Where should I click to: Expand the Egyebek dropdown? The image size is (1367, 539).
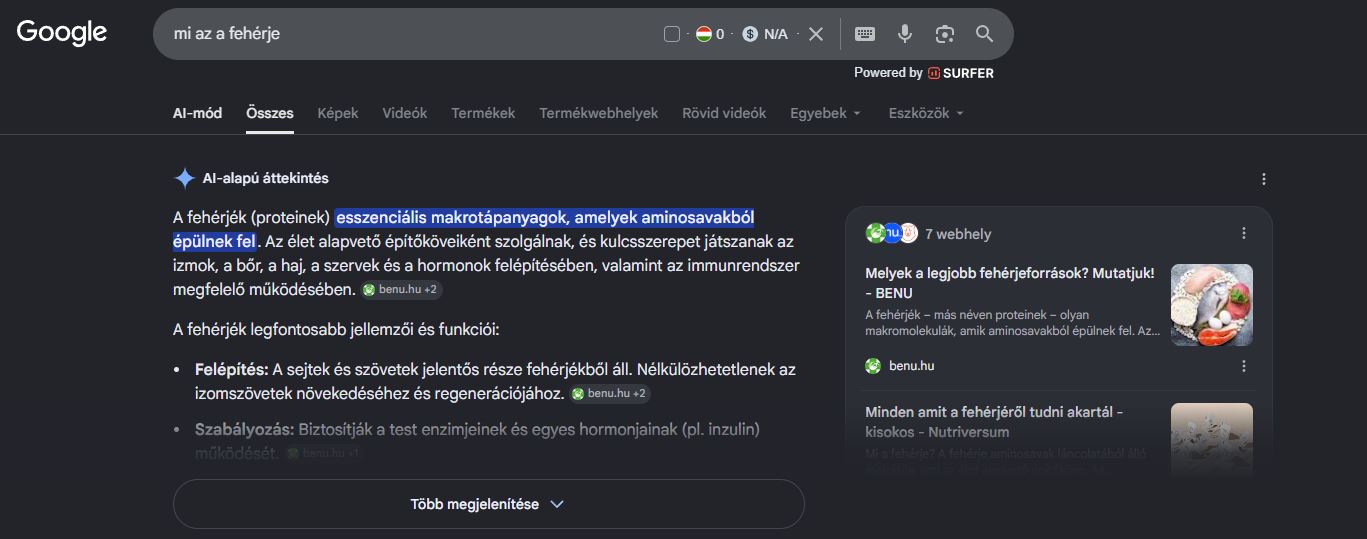[825, 113]
